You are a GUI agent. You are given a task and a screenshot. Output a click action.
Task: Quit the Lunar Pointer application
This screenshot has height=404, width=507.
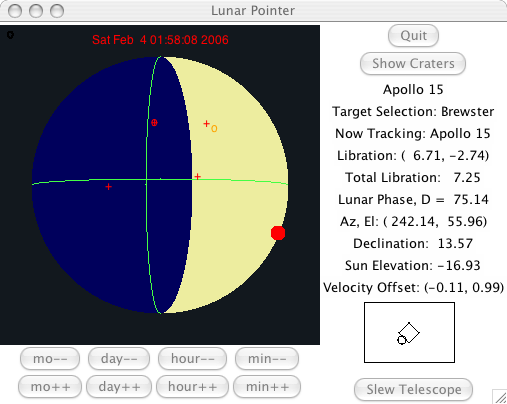coord(413,35)
